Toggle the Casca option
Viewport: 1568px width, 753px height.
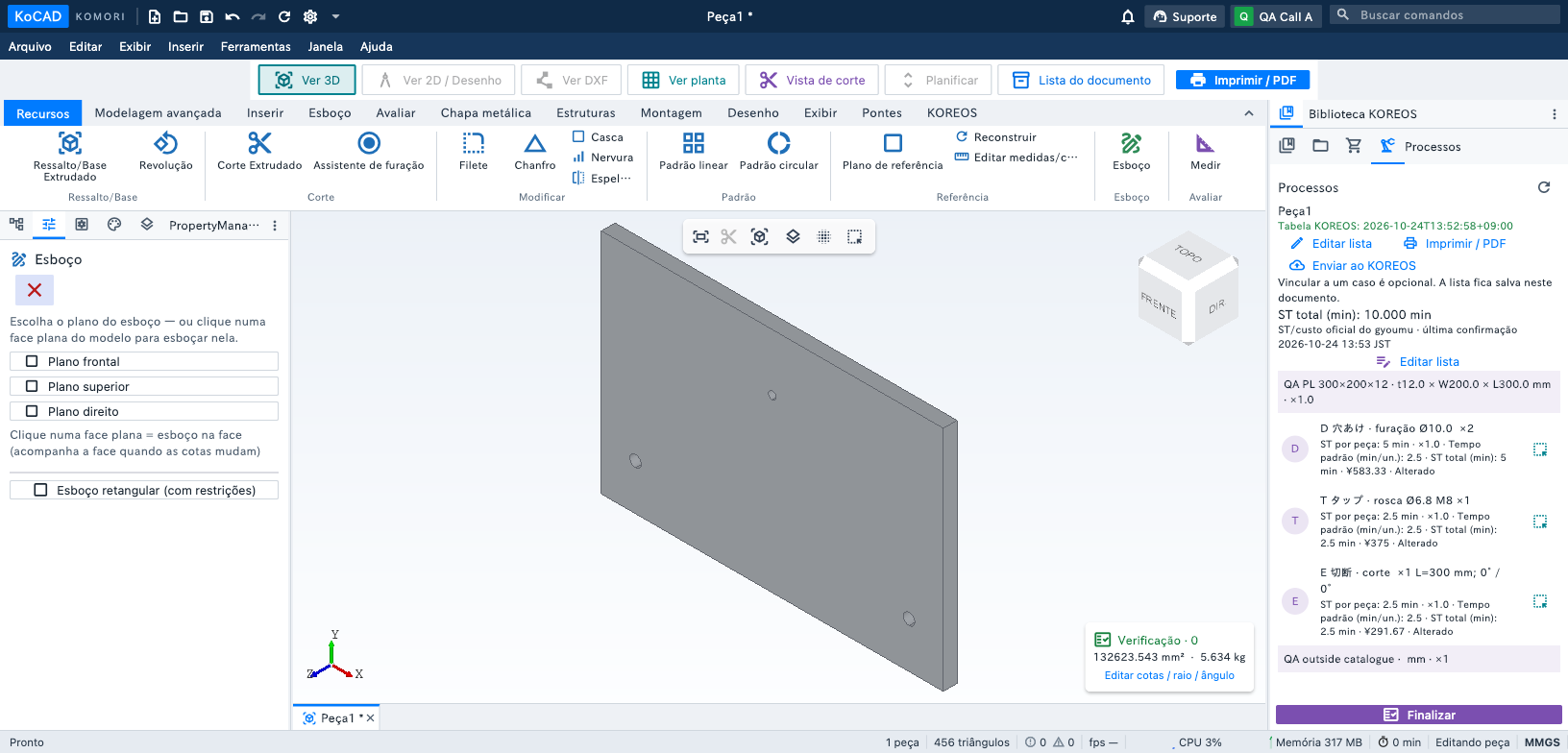click(x=598, y=137)
